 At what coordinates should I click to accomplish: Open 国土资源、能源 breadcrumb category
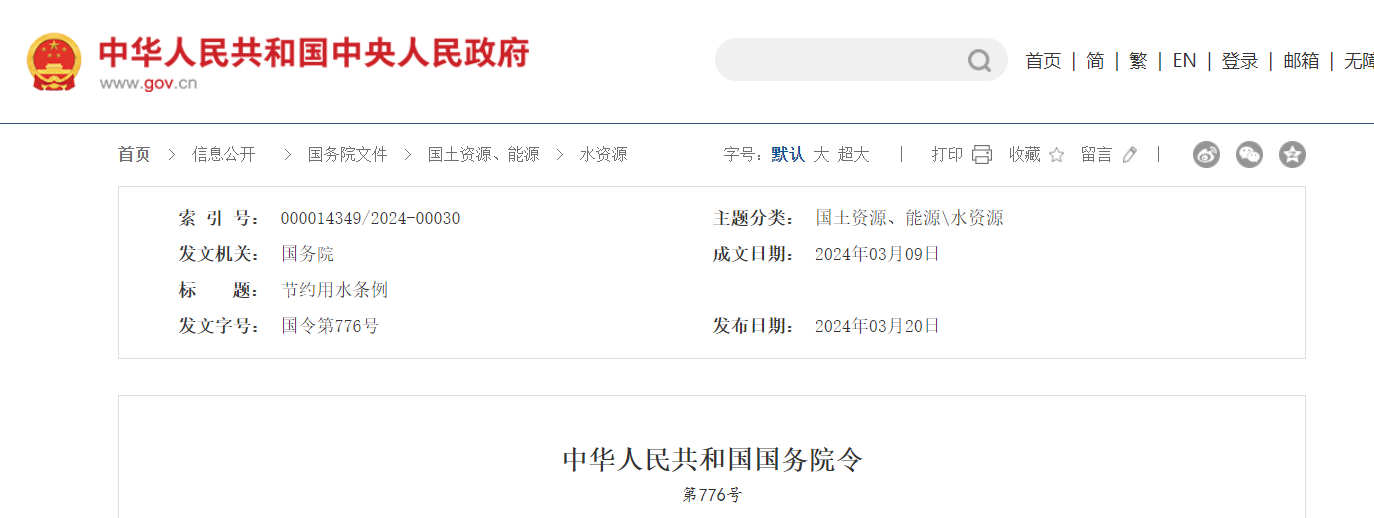click(483, 154)
